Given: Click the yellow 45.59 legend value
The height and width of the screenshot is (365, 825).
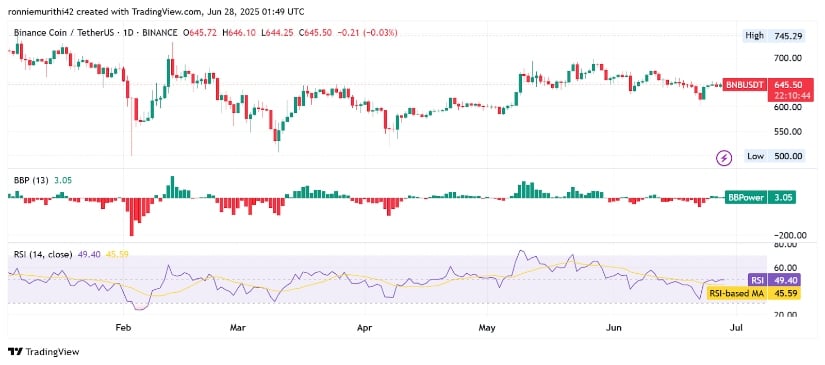Looking at the screenshot, I should (x=117, y=254).
